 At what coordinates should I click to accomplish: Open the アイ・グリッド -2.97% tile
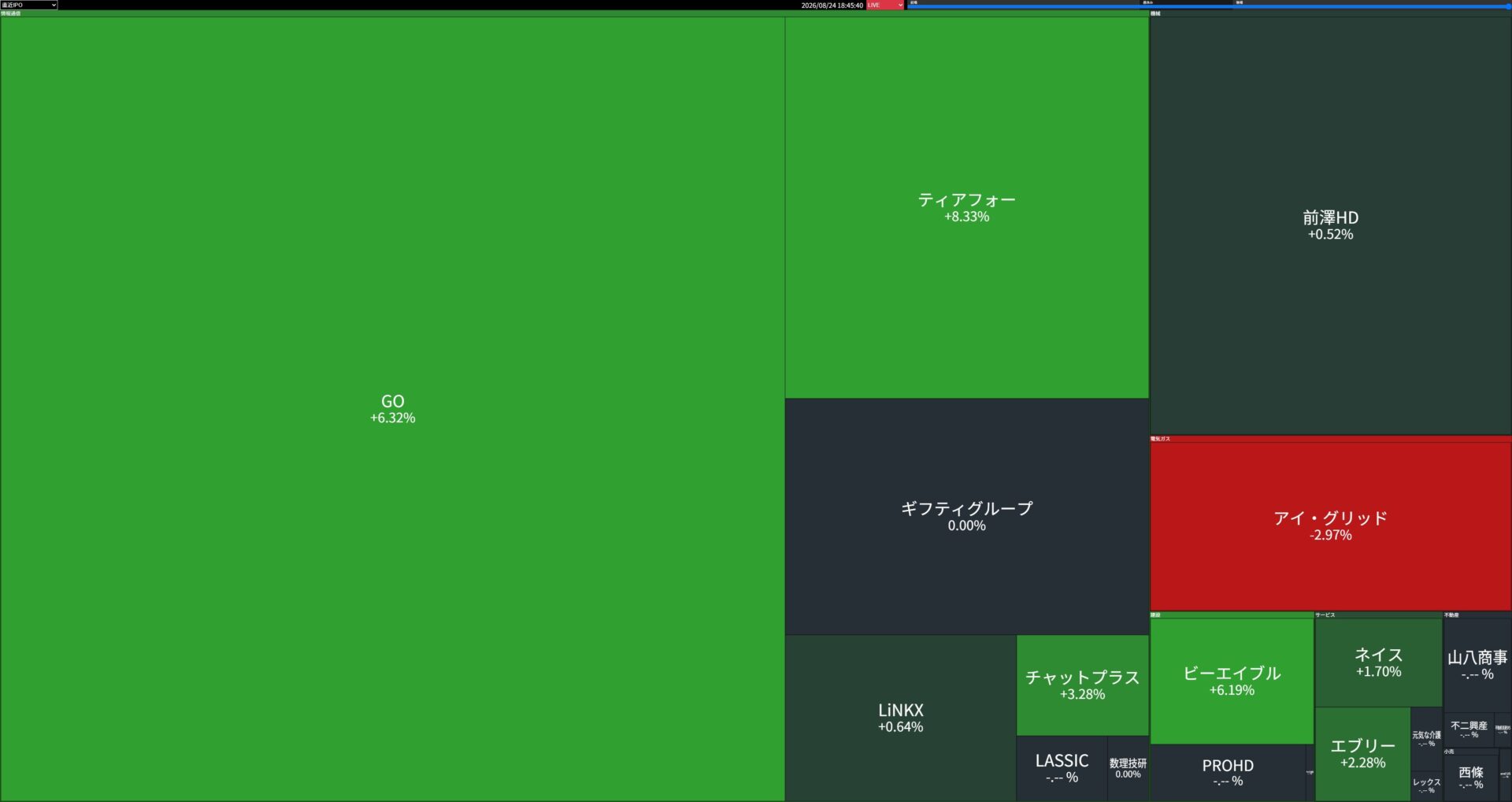point(1330,525)
